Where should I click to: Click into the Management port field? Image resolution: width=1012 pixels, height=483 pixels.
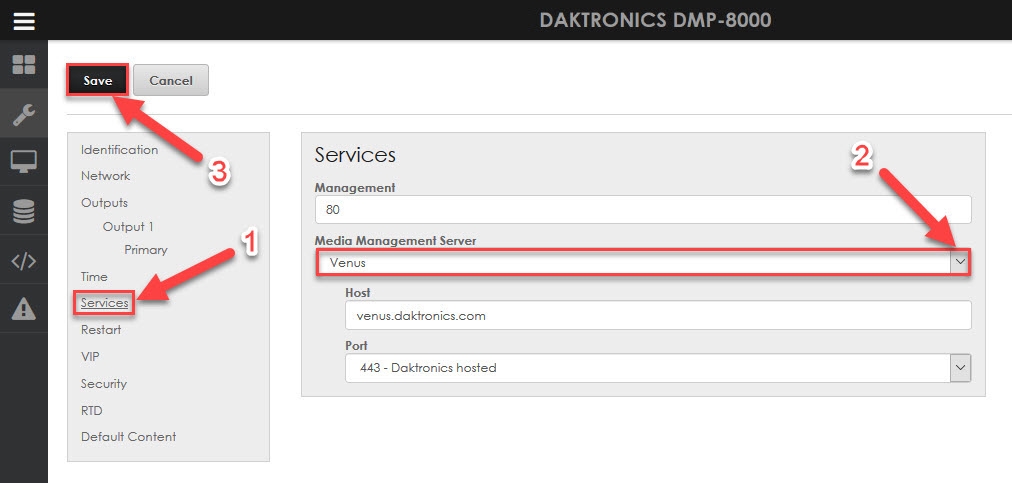642,210
